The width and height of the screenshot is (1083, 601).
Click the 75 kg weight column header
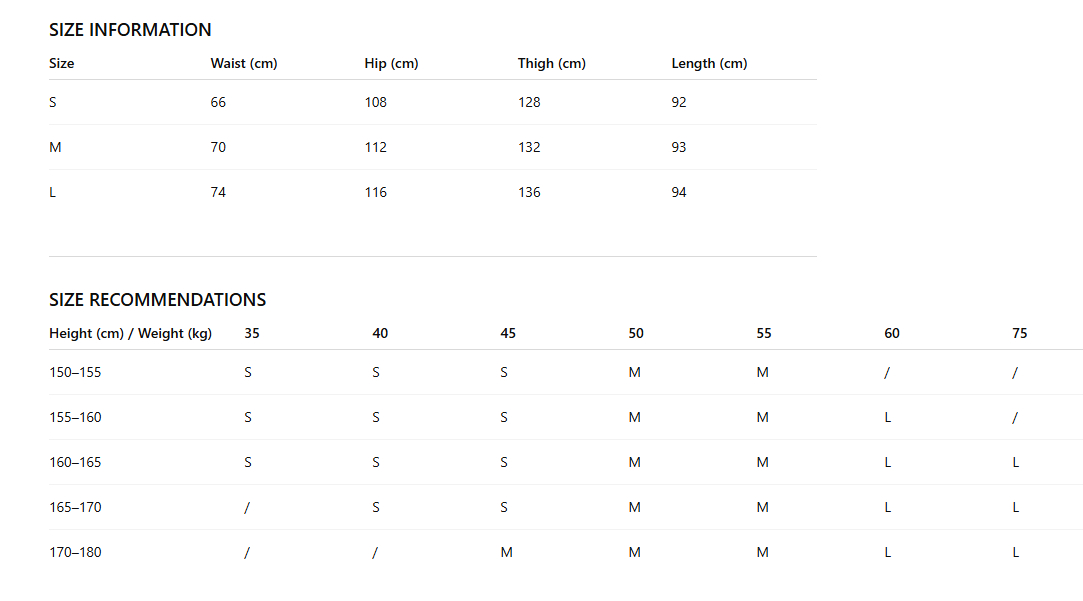tap(1019, 334)
